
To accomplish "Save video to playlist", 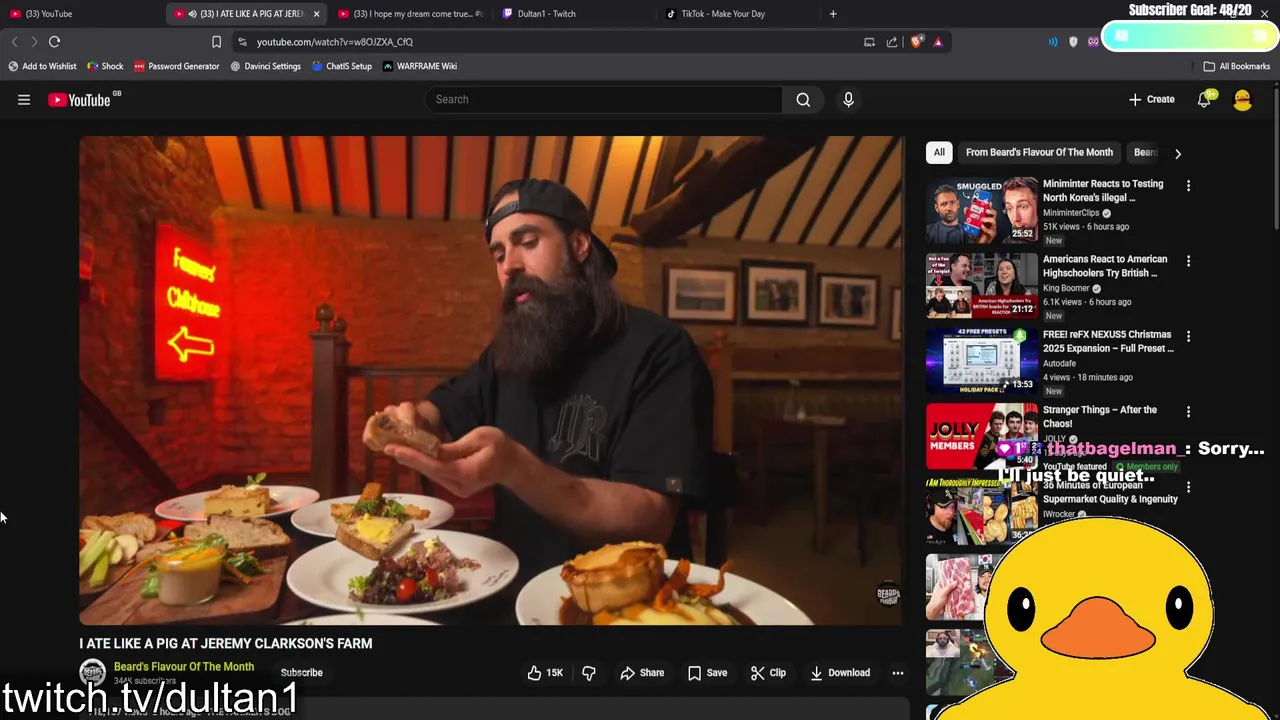I will [x=707, y=673].
